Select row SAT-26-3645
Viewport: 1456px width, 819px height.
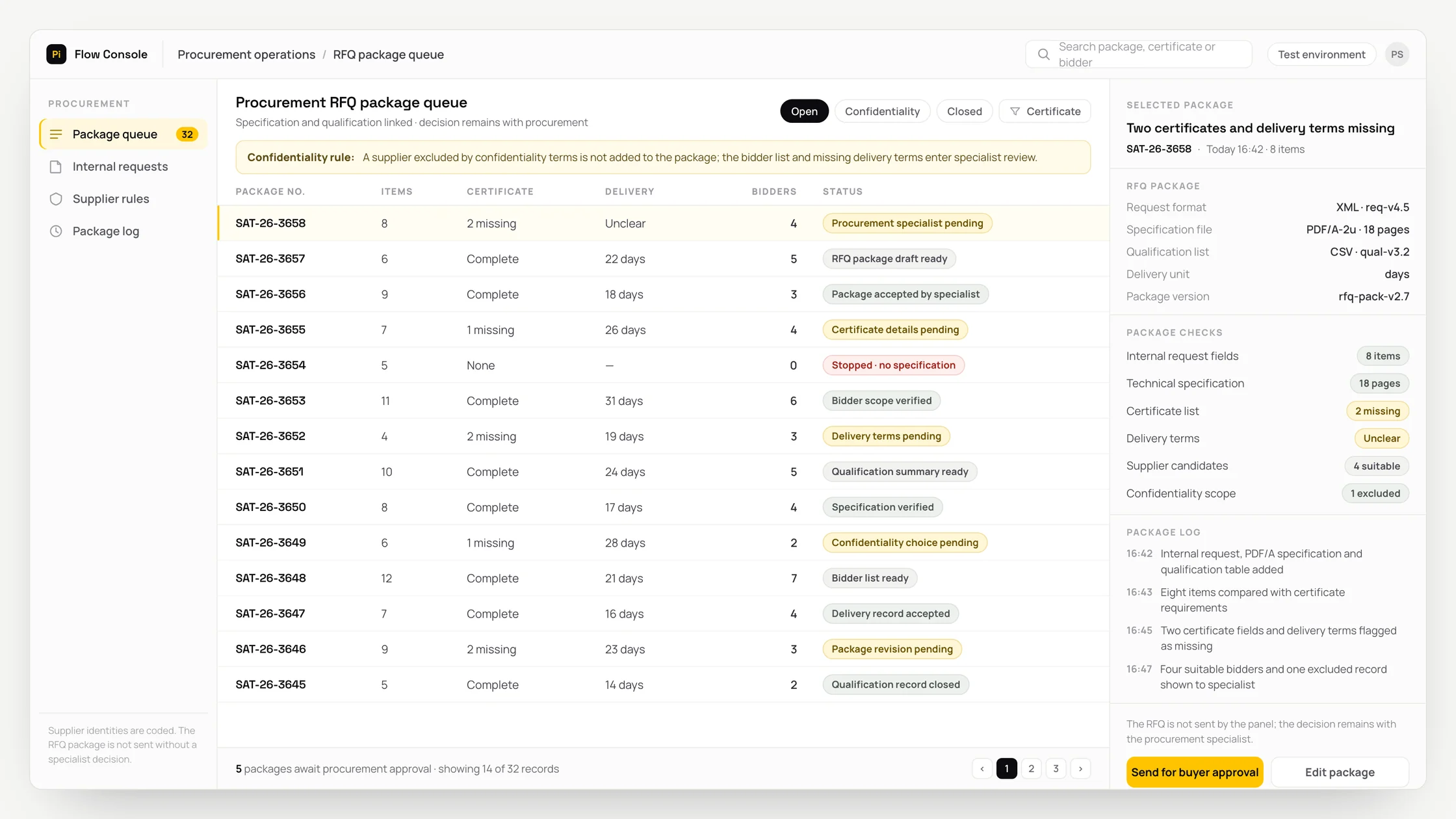[663, 684]
